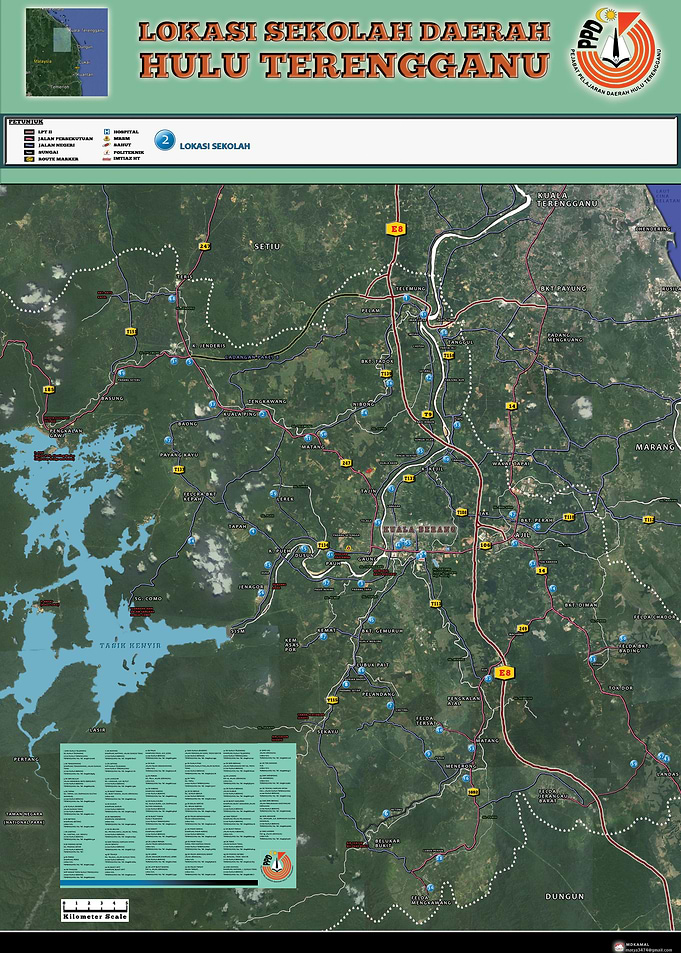Screen dimensions: 681x953
Task: Click the school marker below Teris label
Action: (x=172, y=298)
